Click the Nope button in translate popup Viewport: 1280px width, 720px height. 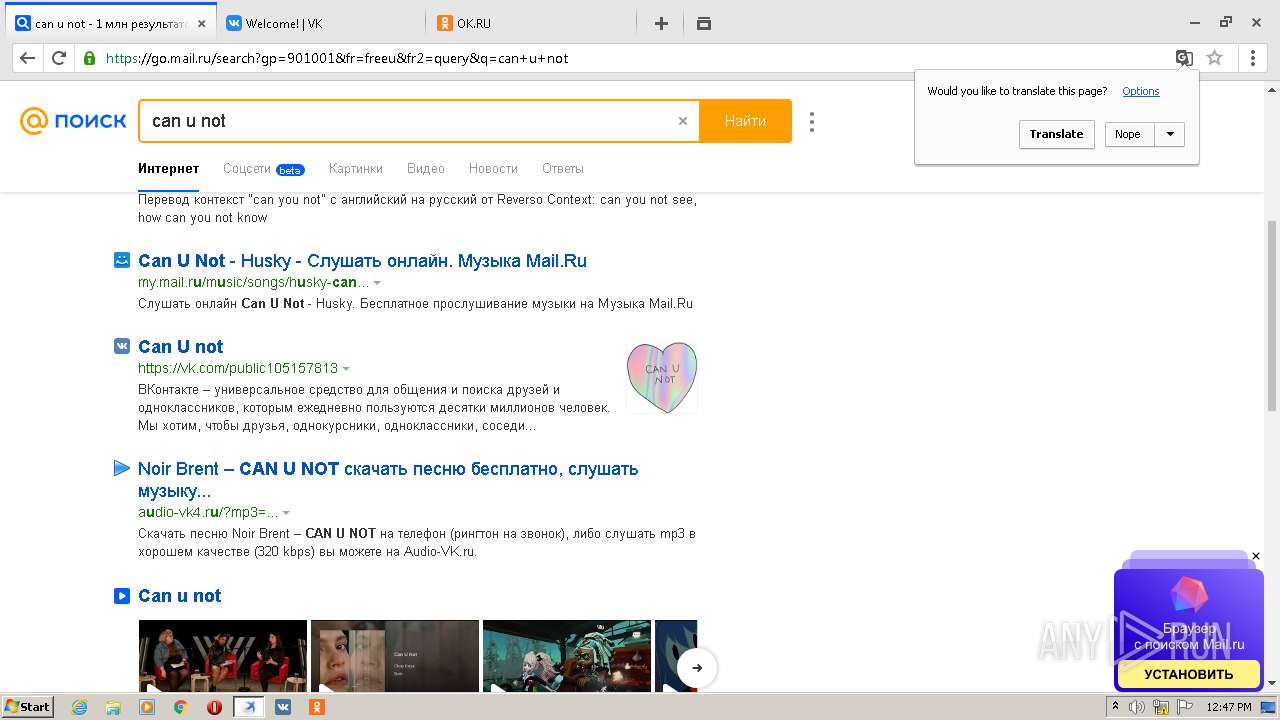[1129, 134]
